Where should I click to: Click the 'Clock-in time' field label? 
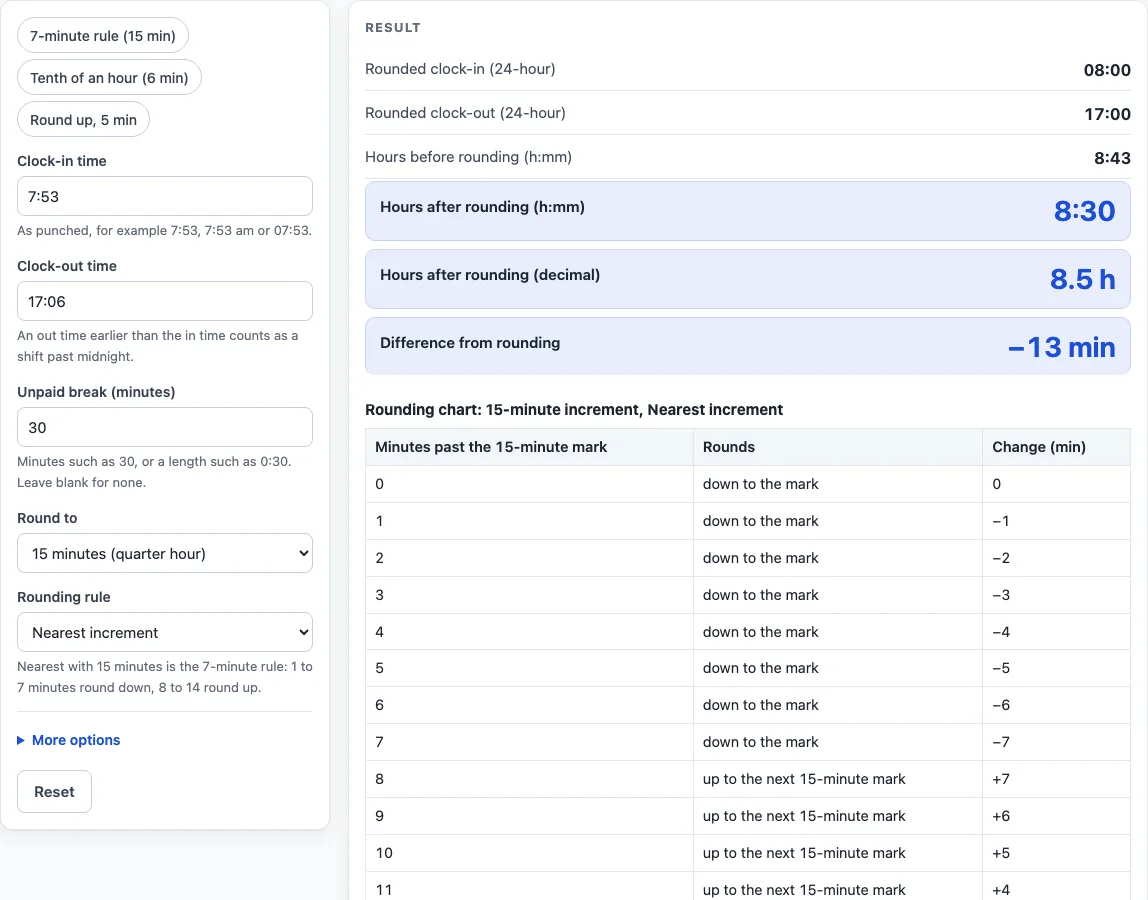(x=62, y=161)
